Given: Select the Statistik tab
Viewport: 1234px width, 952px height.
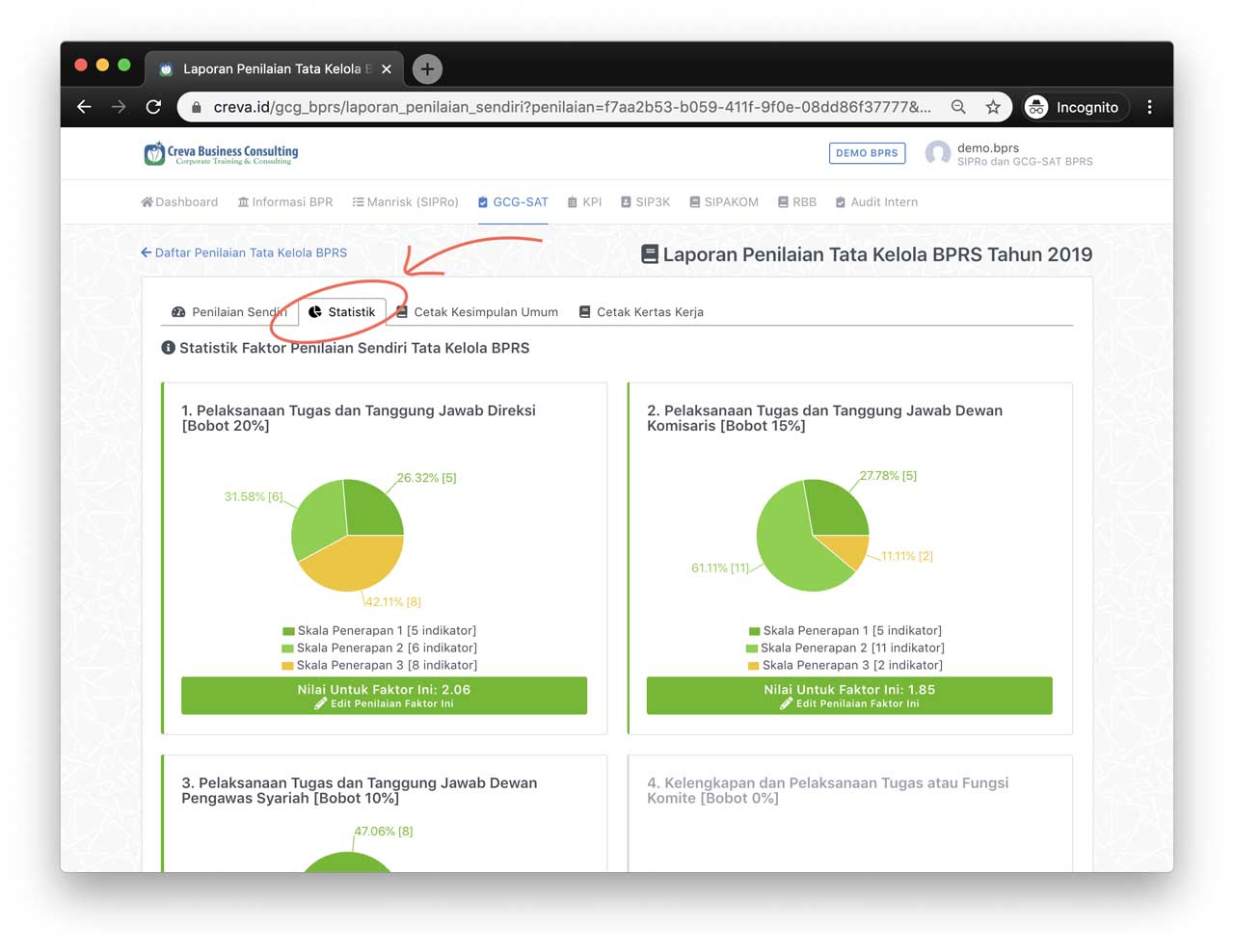Looking at the screenshot, I should tap(342, 312).
